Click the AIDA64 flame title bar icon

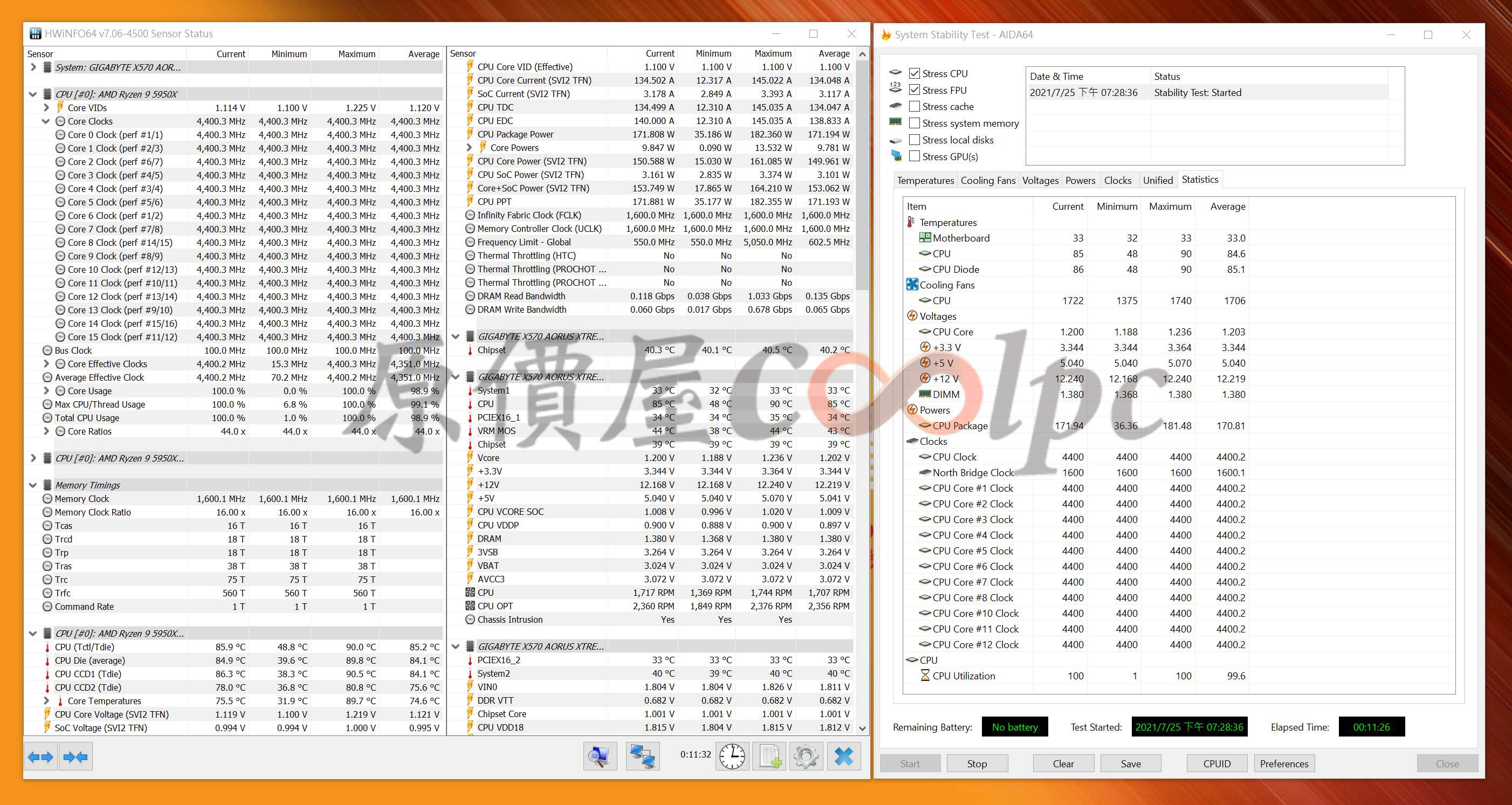(x=886, y=35)
